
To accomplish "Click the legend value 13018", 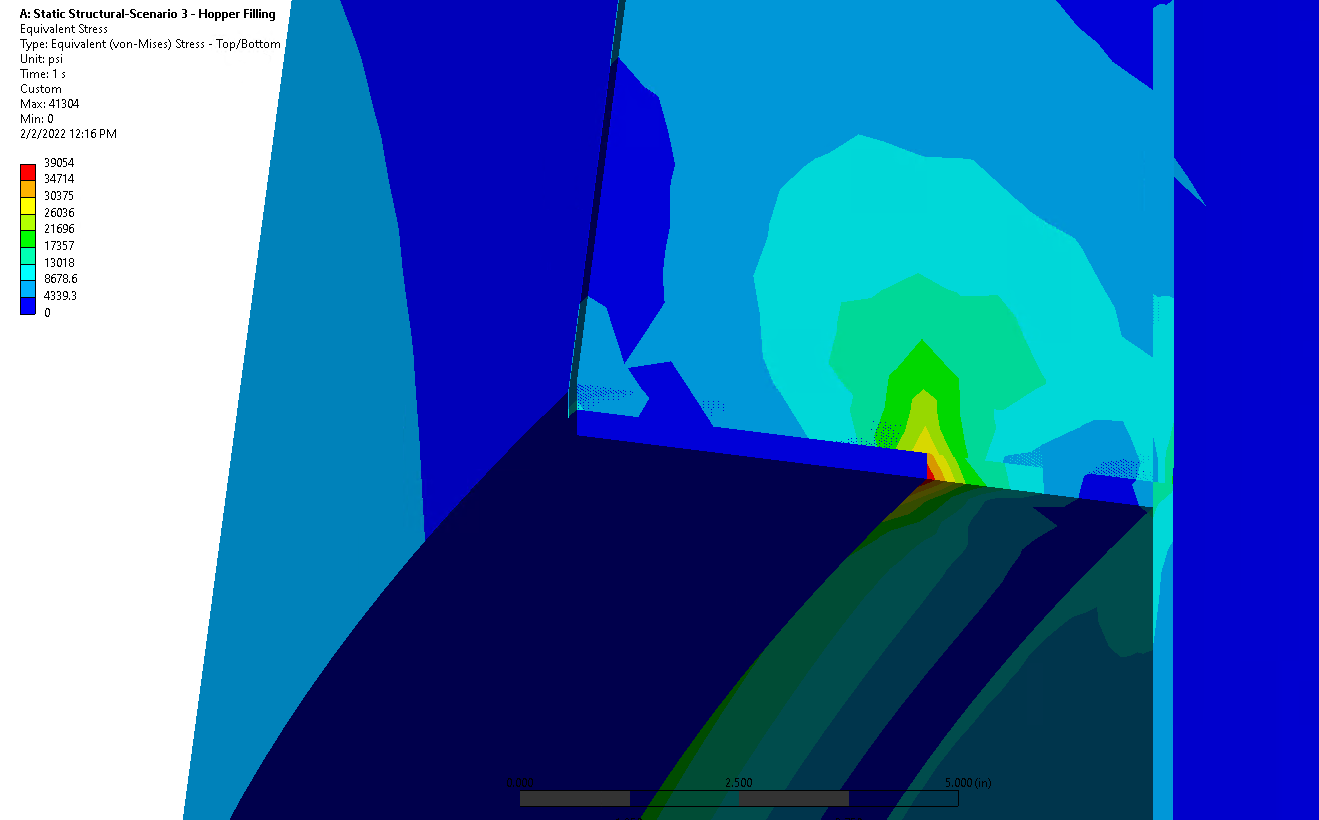I will (59, 263).
